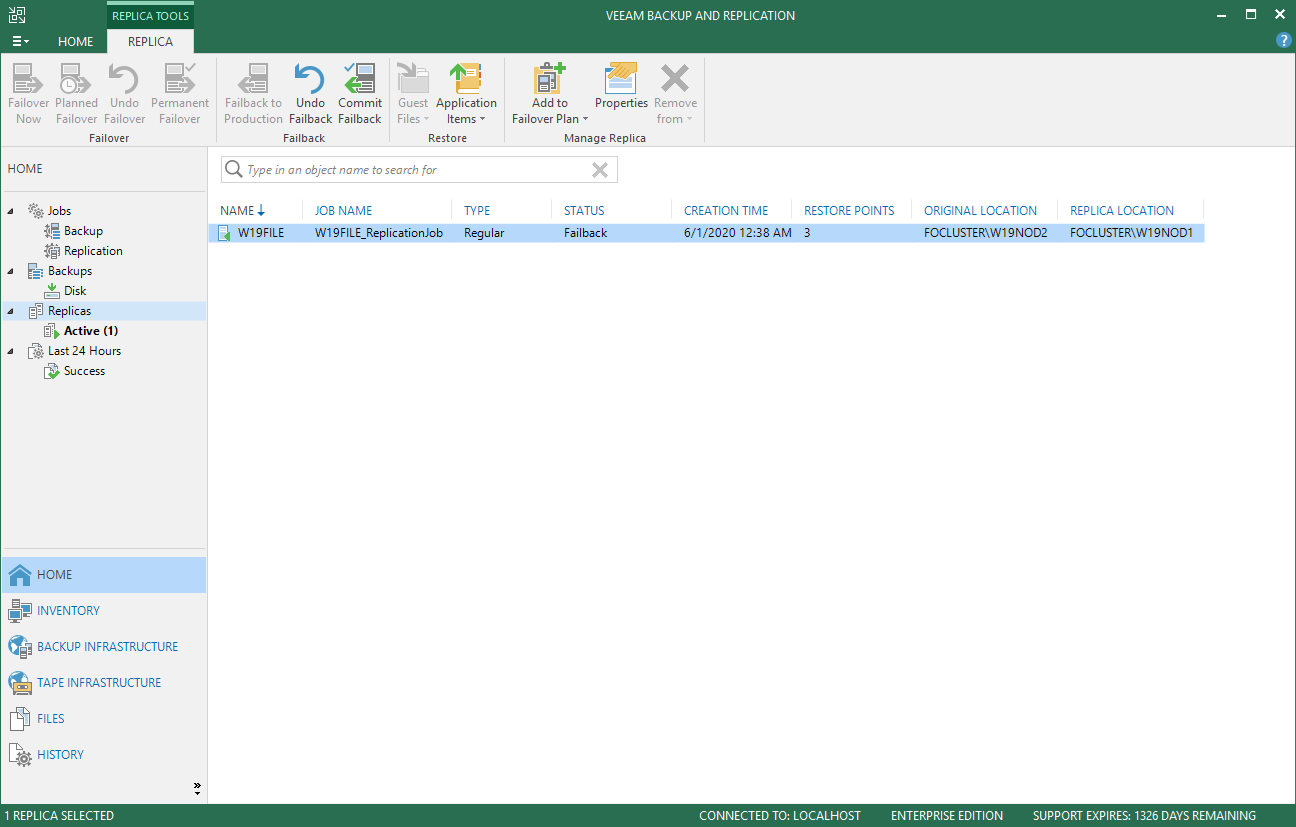Select Disk under Backups

tap(75, 291)
